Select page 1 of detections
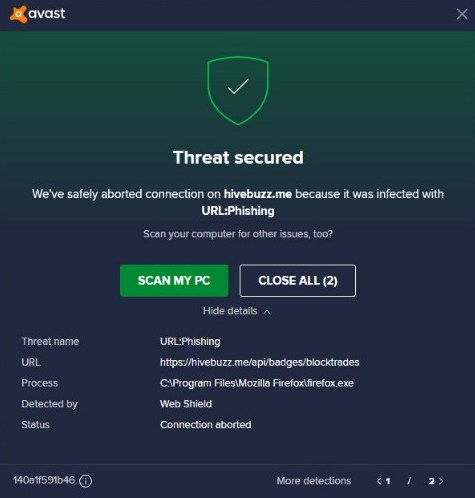The image size is (475, 498). [x=388, y=481]
